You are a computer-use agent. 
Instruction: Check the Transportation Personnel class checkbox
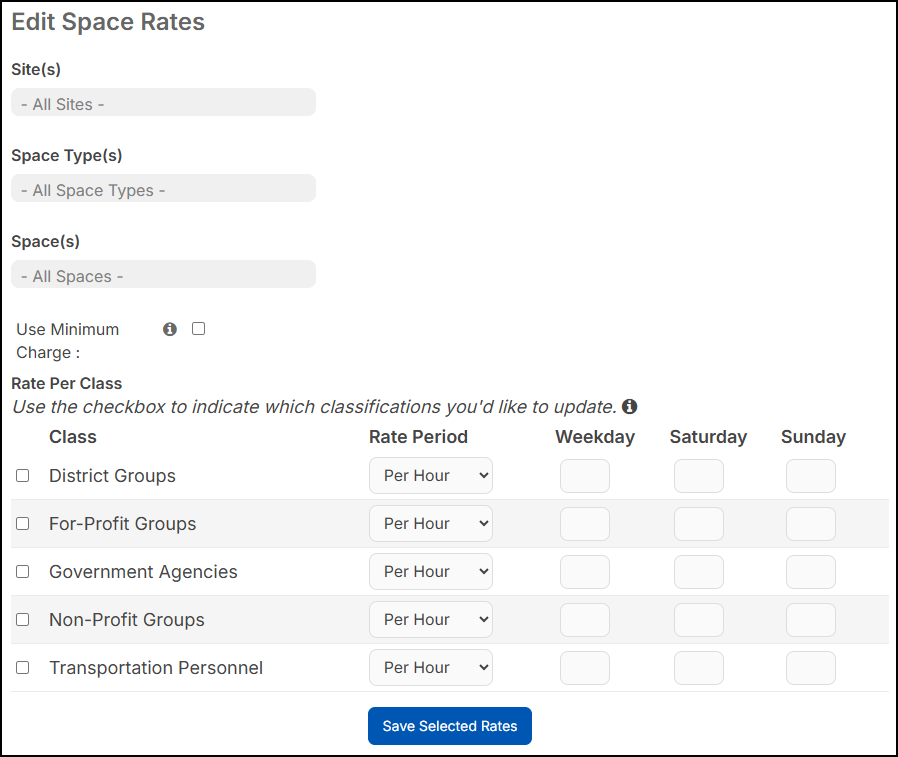(x=22, y=668)
